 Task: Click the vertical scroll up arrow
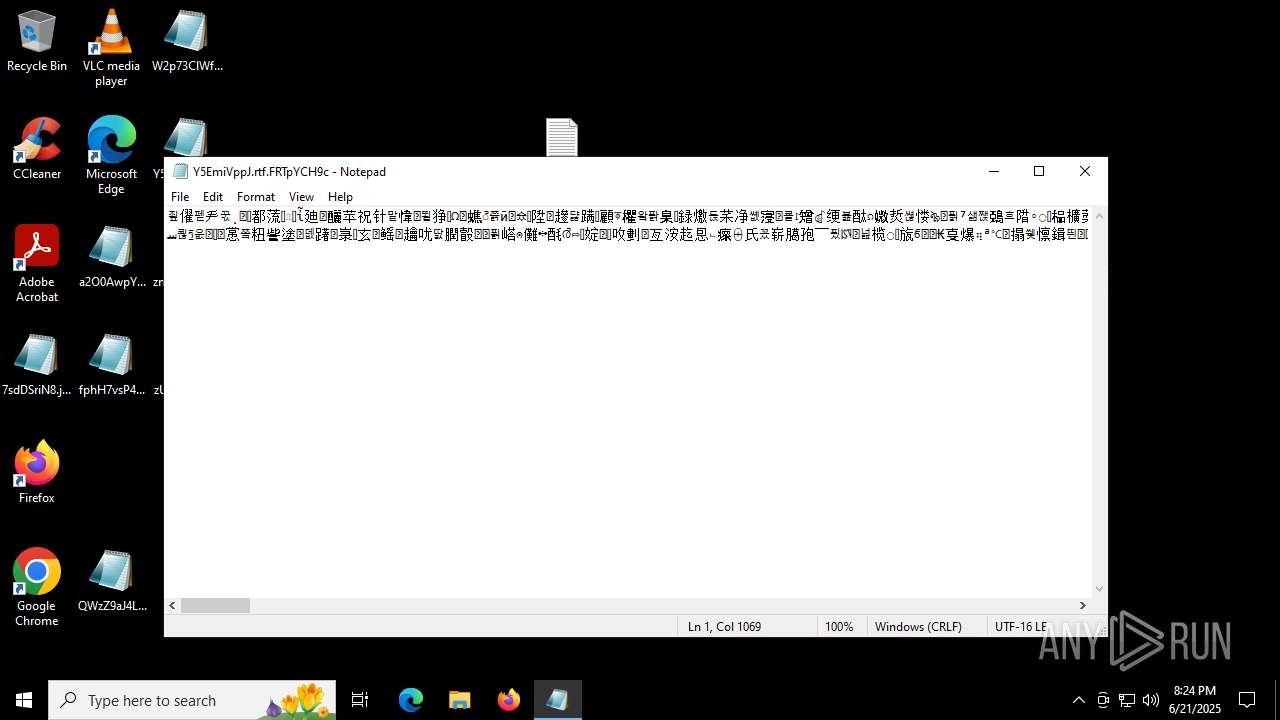tap(1099, 216)
